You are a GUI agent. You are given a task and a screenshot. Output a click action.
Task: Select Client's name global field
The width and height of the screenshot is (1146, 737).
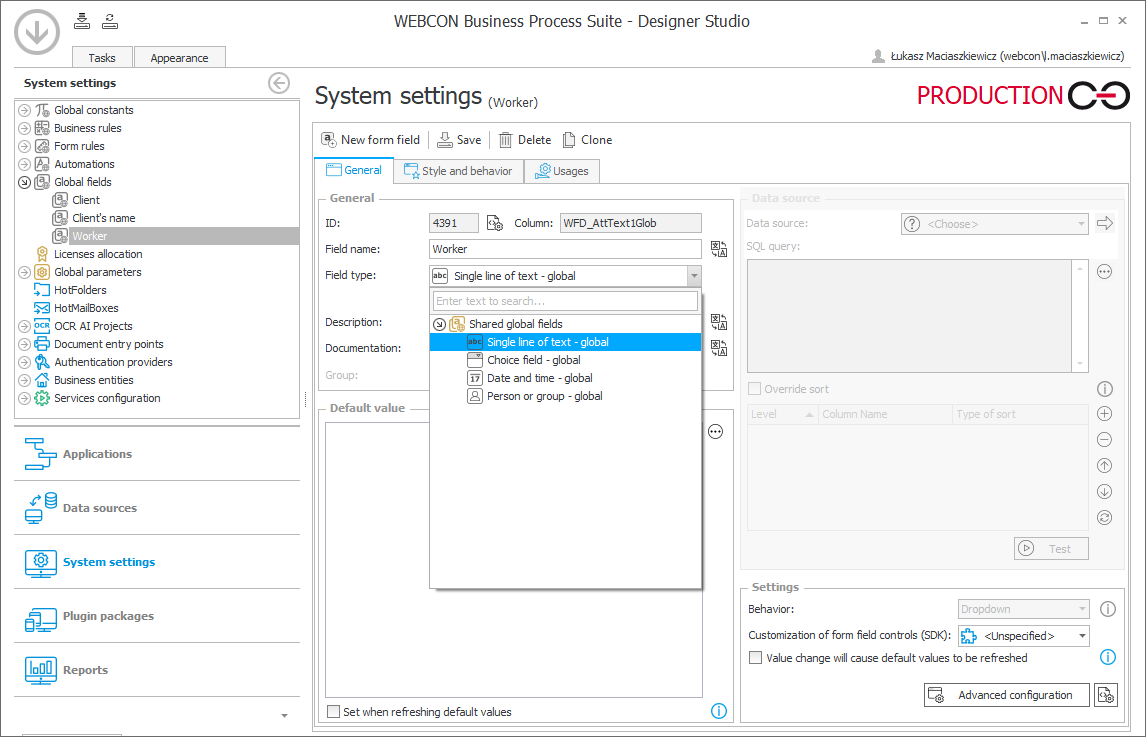[x=103, y=218]
